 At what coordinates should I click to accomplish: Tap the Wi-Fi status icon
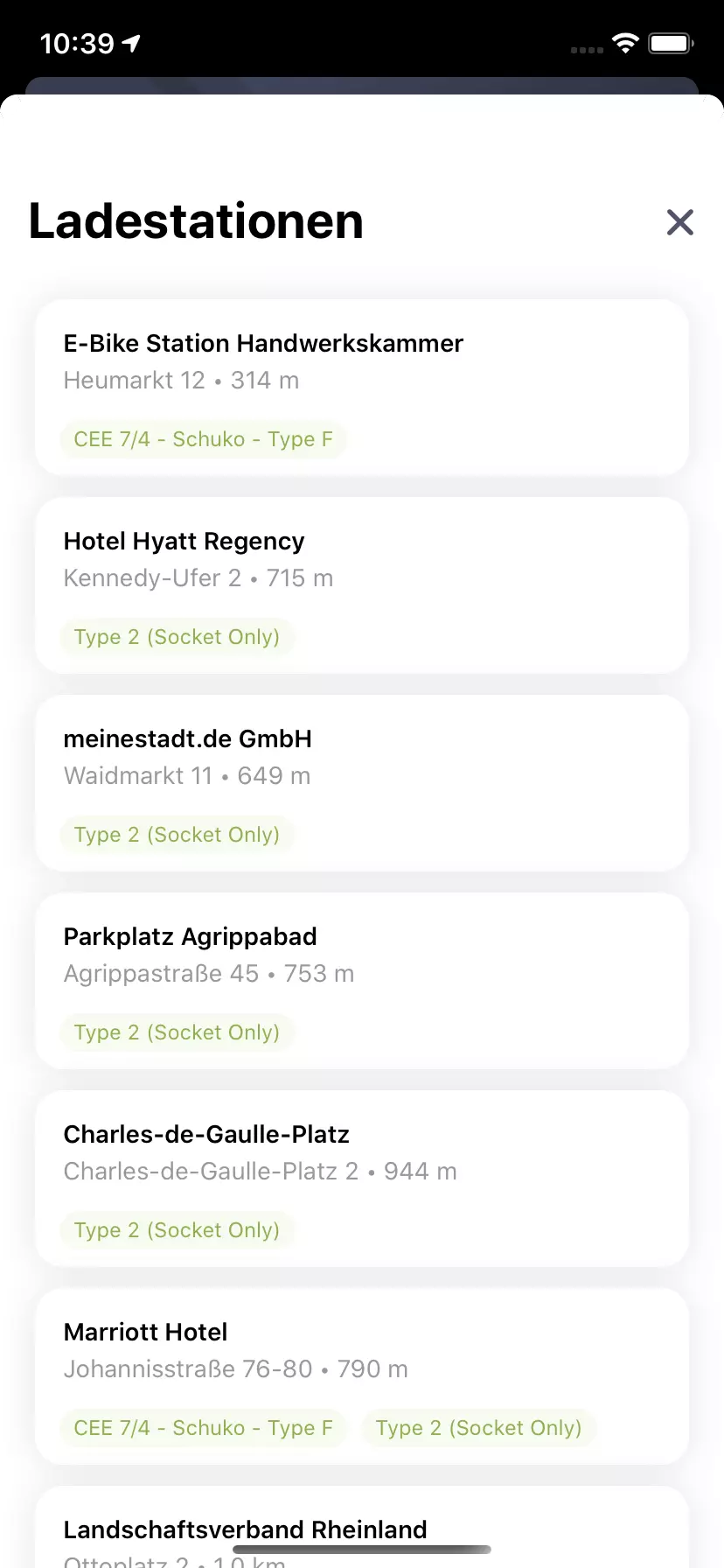[x=625, y=43]
